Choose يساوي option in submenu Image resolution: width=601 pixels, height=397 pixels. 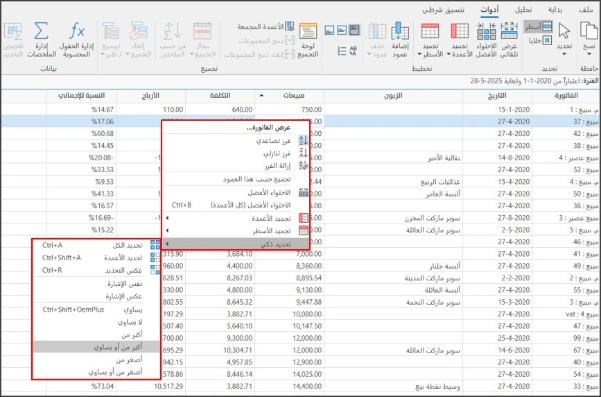tap(96, 310)
